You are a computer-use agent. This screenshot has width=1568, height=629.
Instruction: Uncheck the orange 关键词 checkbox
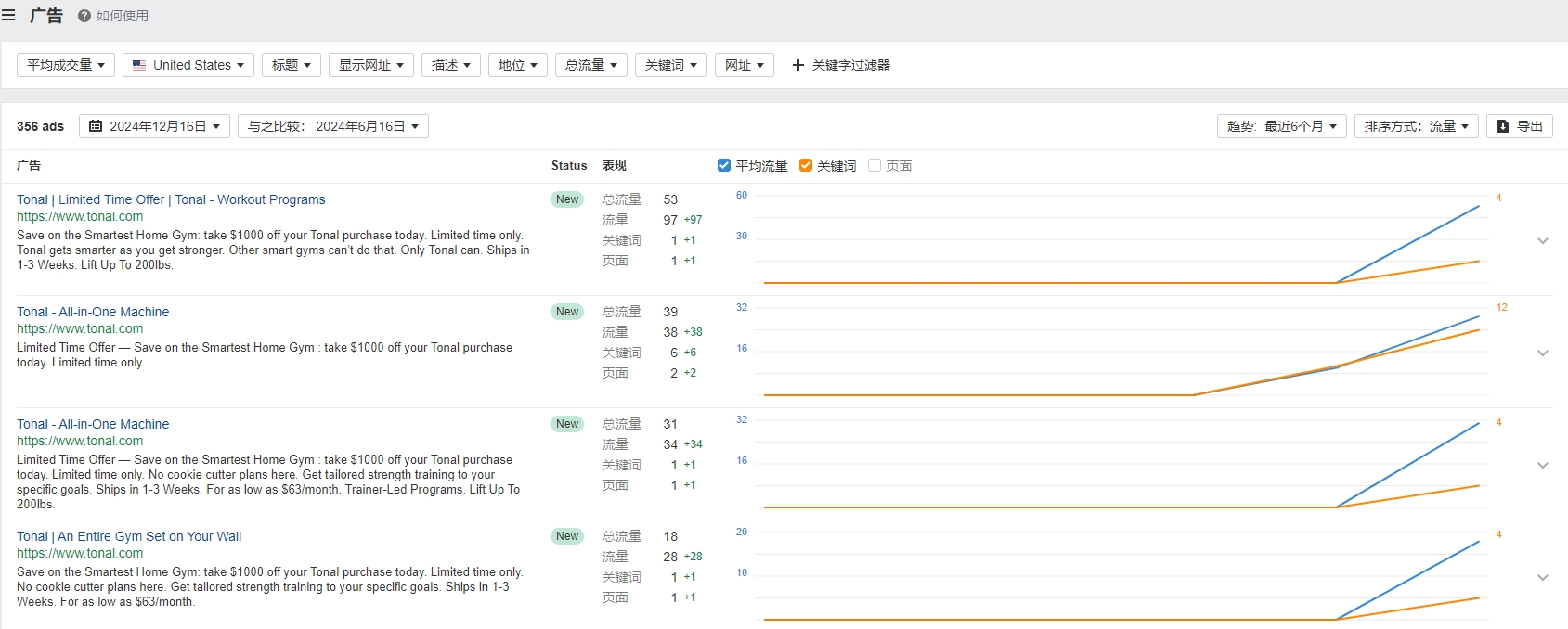point(806,165)
